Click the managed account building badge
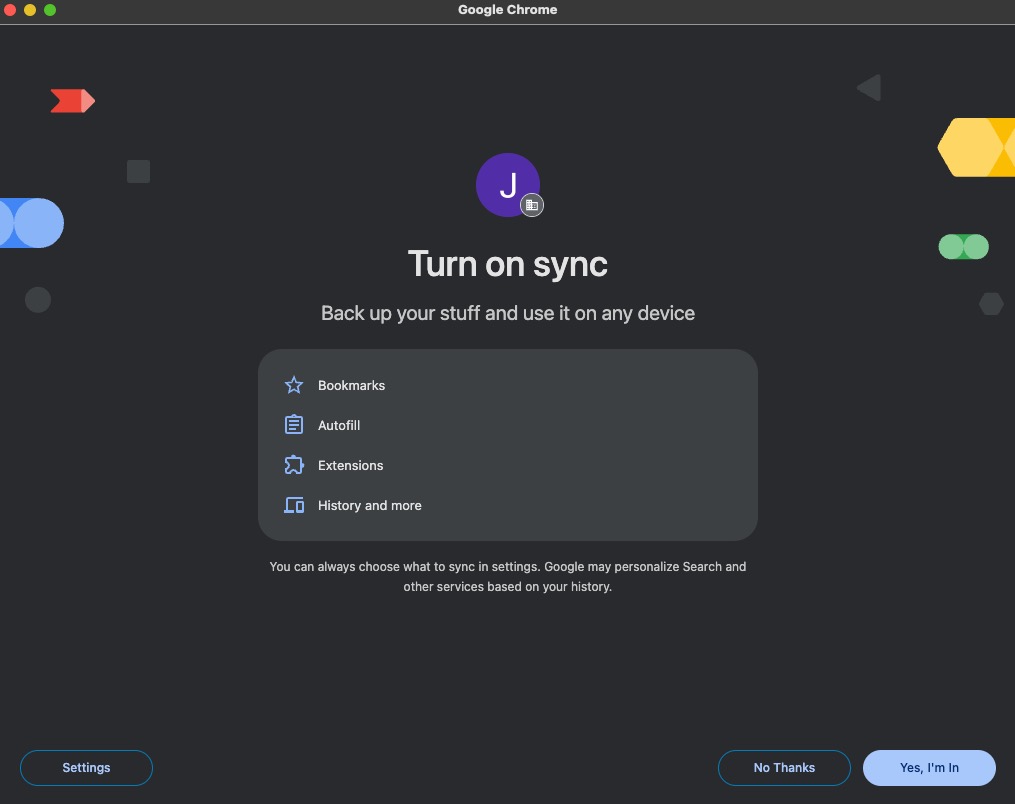 [x=532, y=205]
